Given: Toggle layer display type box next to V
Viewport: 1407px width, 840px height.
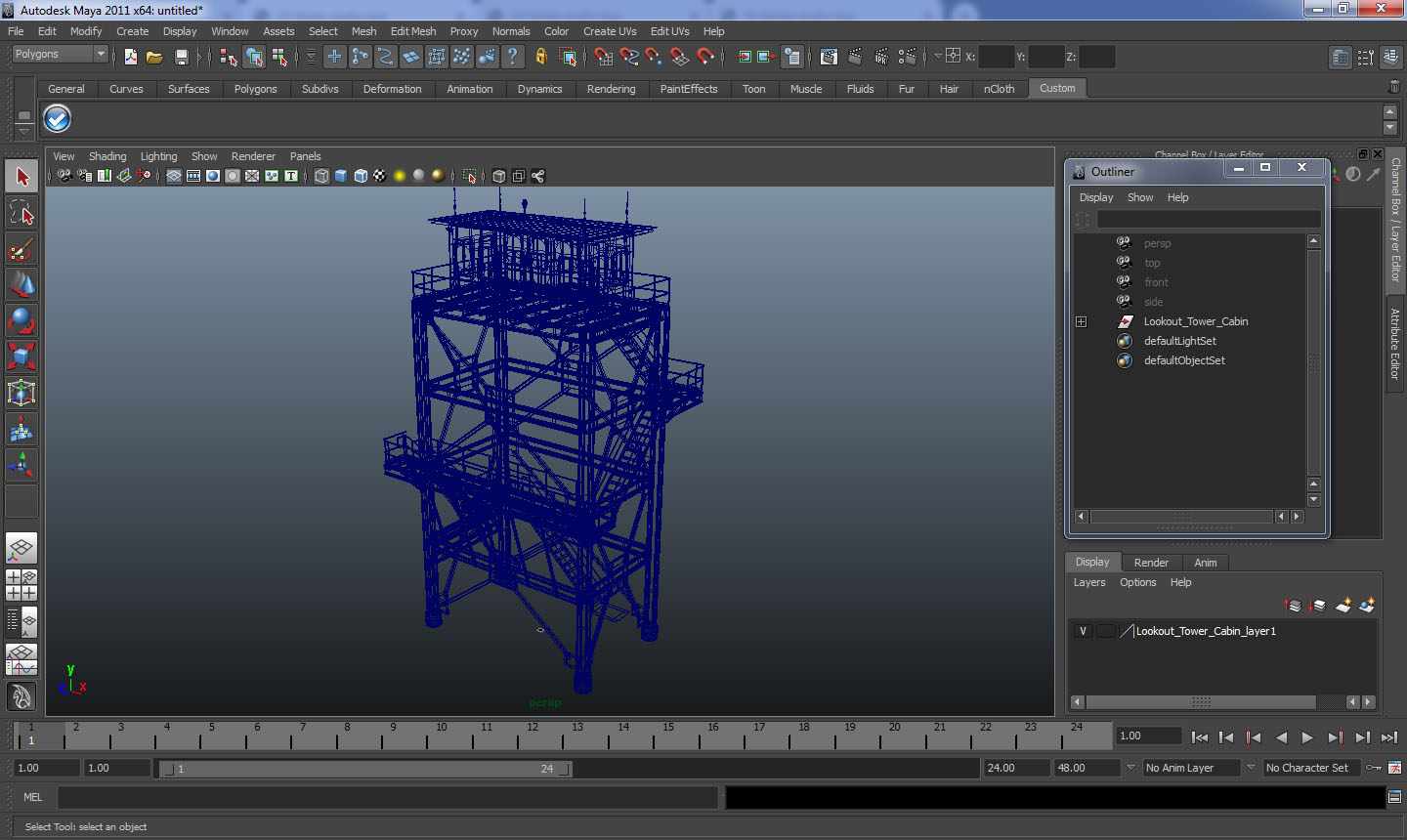Looking at the screenshot, I should tap(1105, 631).
